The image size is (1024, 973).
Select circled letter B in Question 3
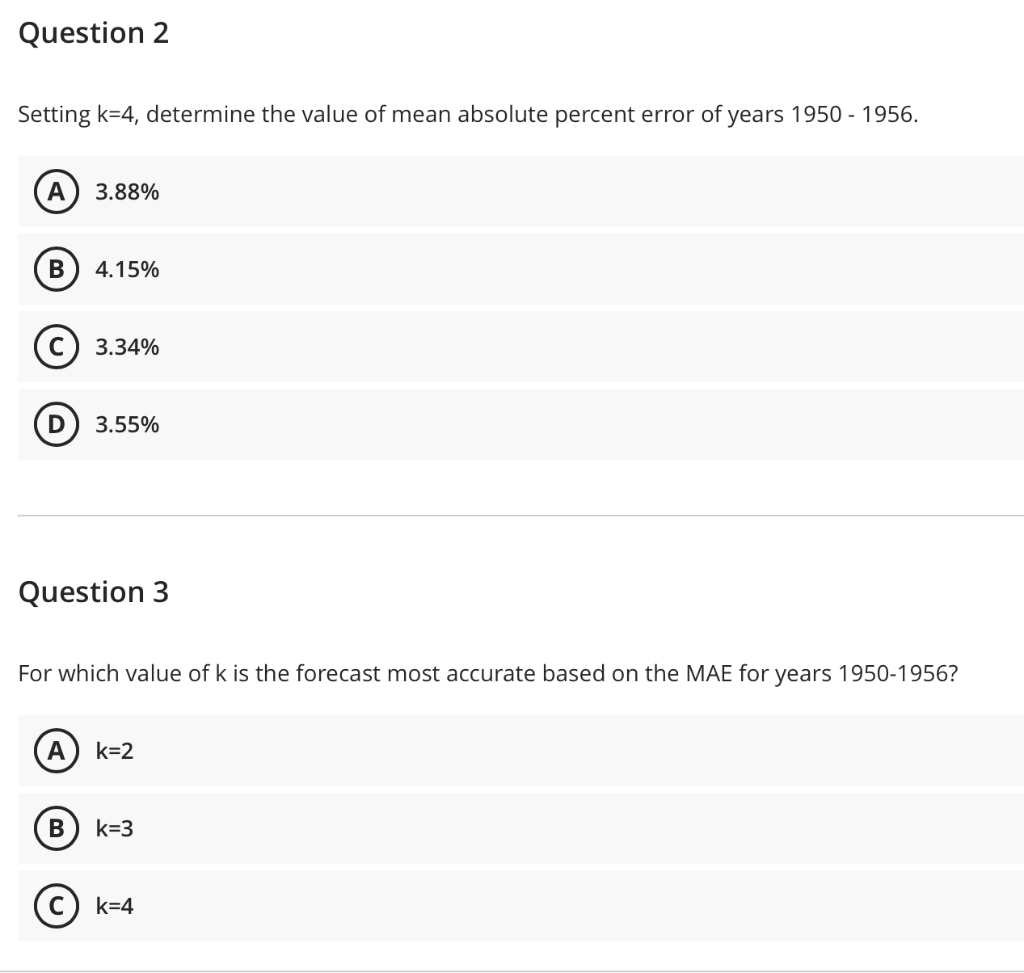[x=57, y=828]
